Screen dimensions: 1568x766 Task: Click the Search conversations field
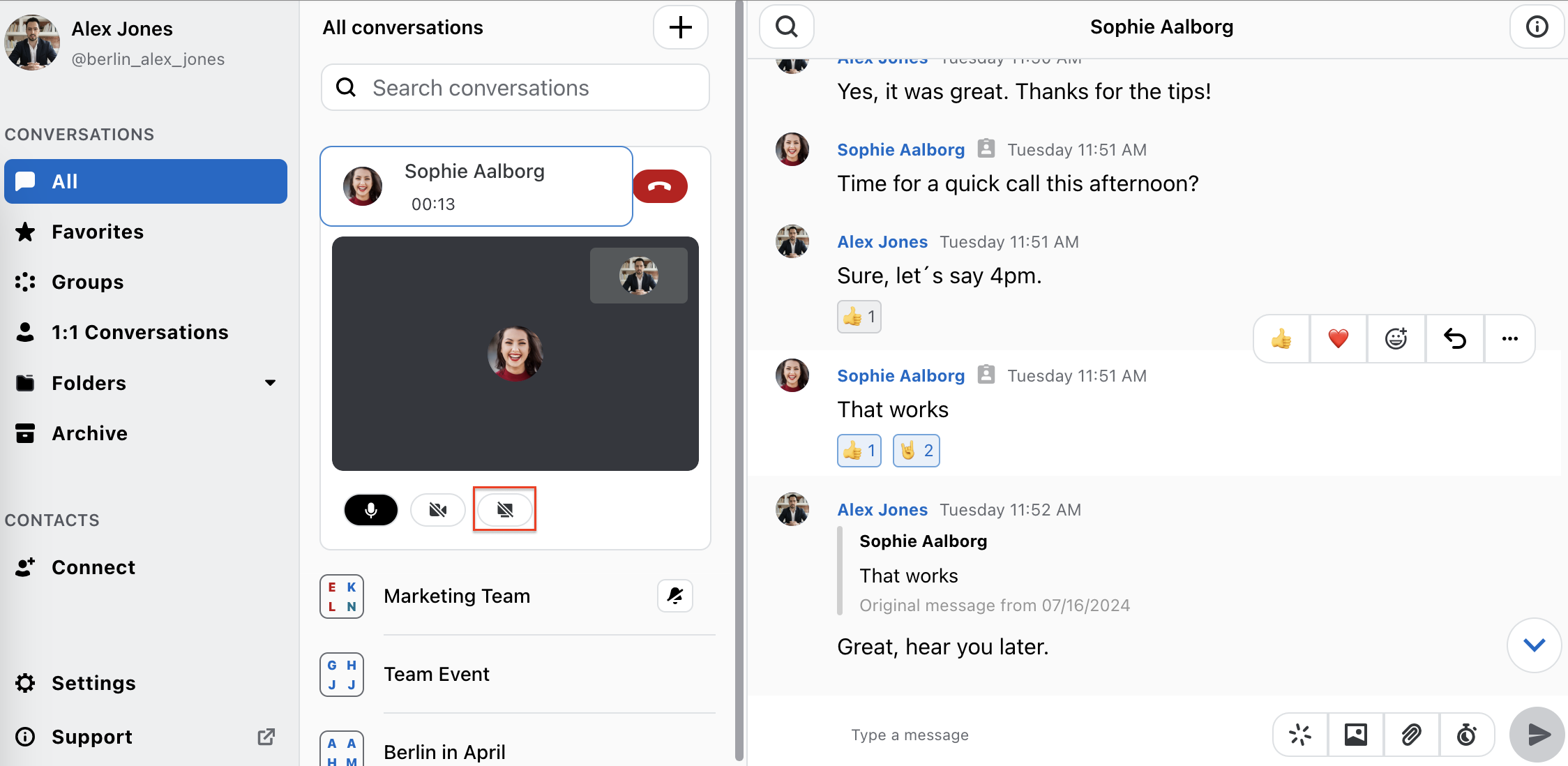[515, 88]
